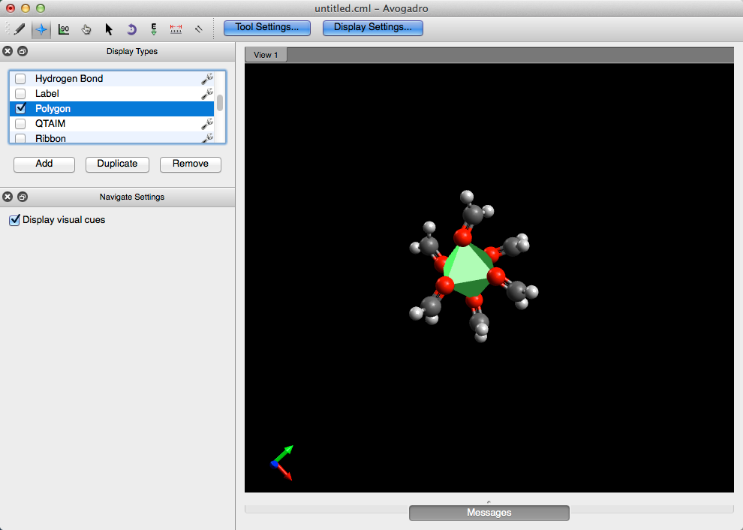This screenshot has width=743, height=530.
Task: Switch to the View 1 tab
Action: (266, 55)
